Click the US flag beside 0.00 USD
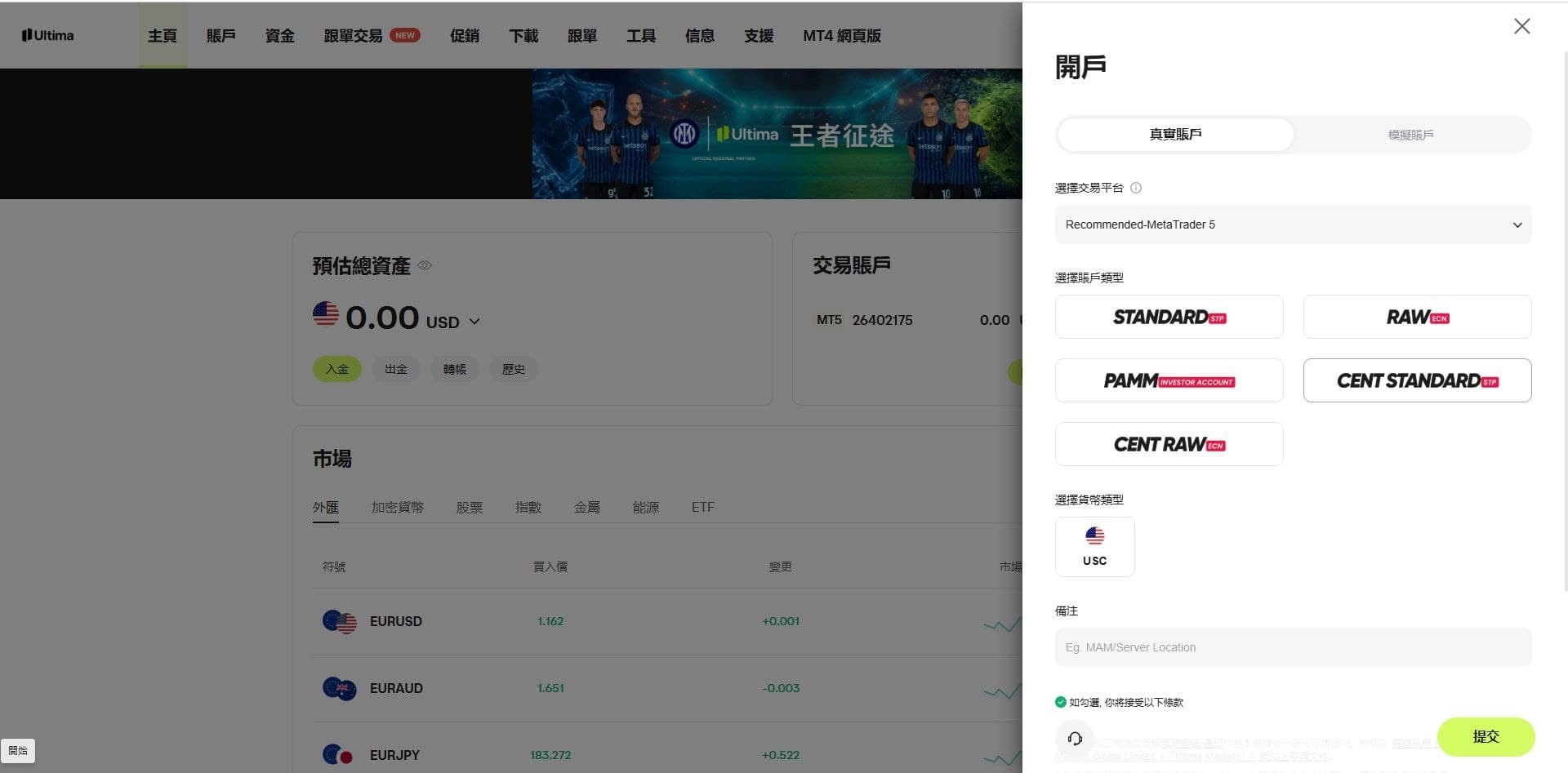Viewport: 1568px width, 773px height. [326, 314]
